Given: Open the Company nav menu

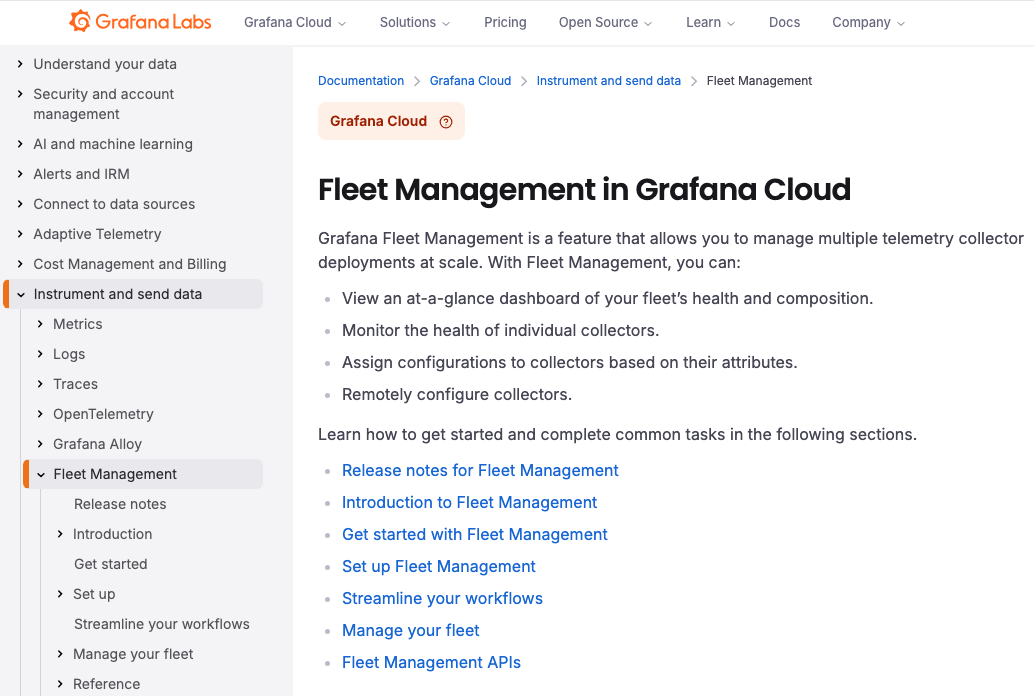Looking at the screenshot, I should (x=868, y=22).
